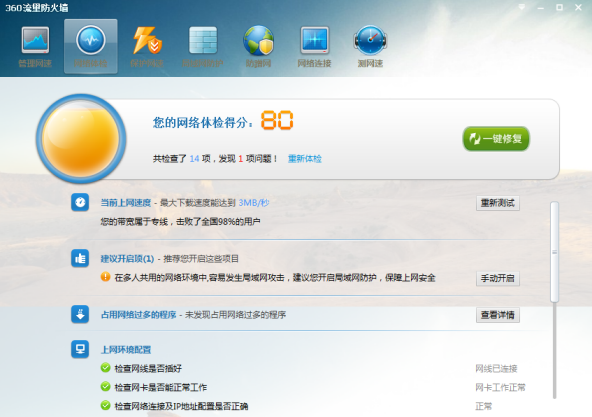Click the 查看详情 button
The height and width of the screenshot is (417, 592).
pyautogui.click(x=498, y=315)
